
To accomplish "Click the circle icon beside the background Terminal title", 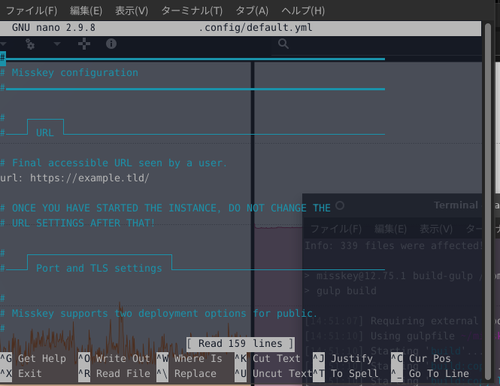I will 340,205.
